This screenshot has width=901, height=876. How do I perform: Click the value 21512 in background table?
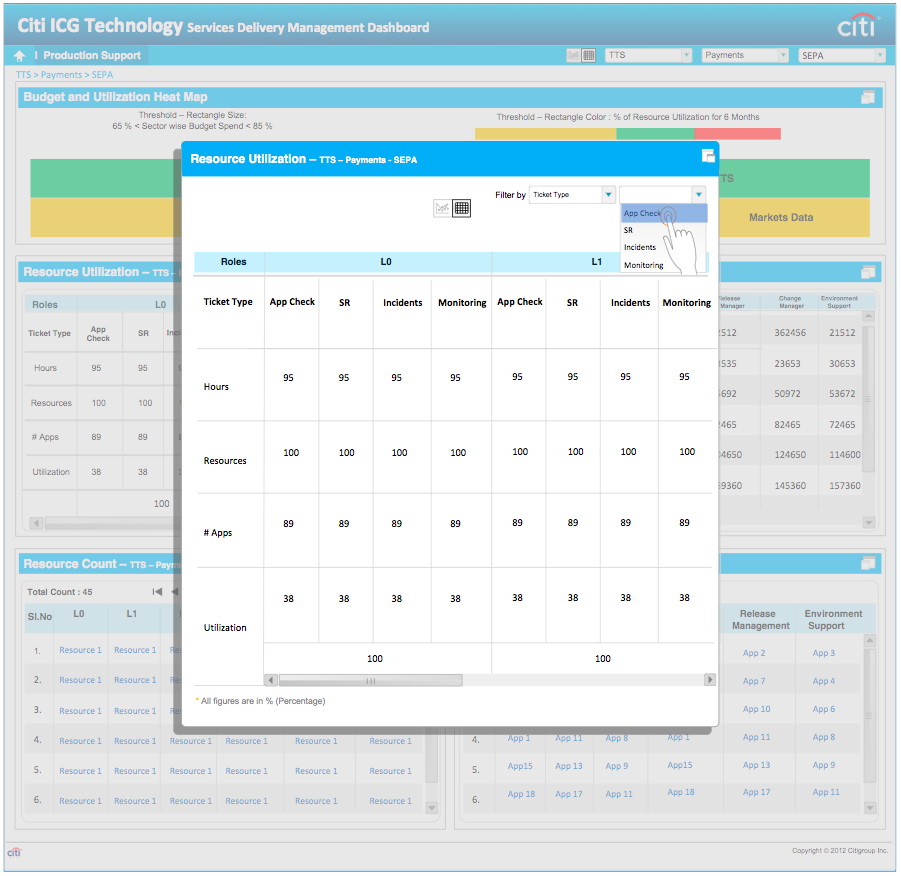point(842,333)
